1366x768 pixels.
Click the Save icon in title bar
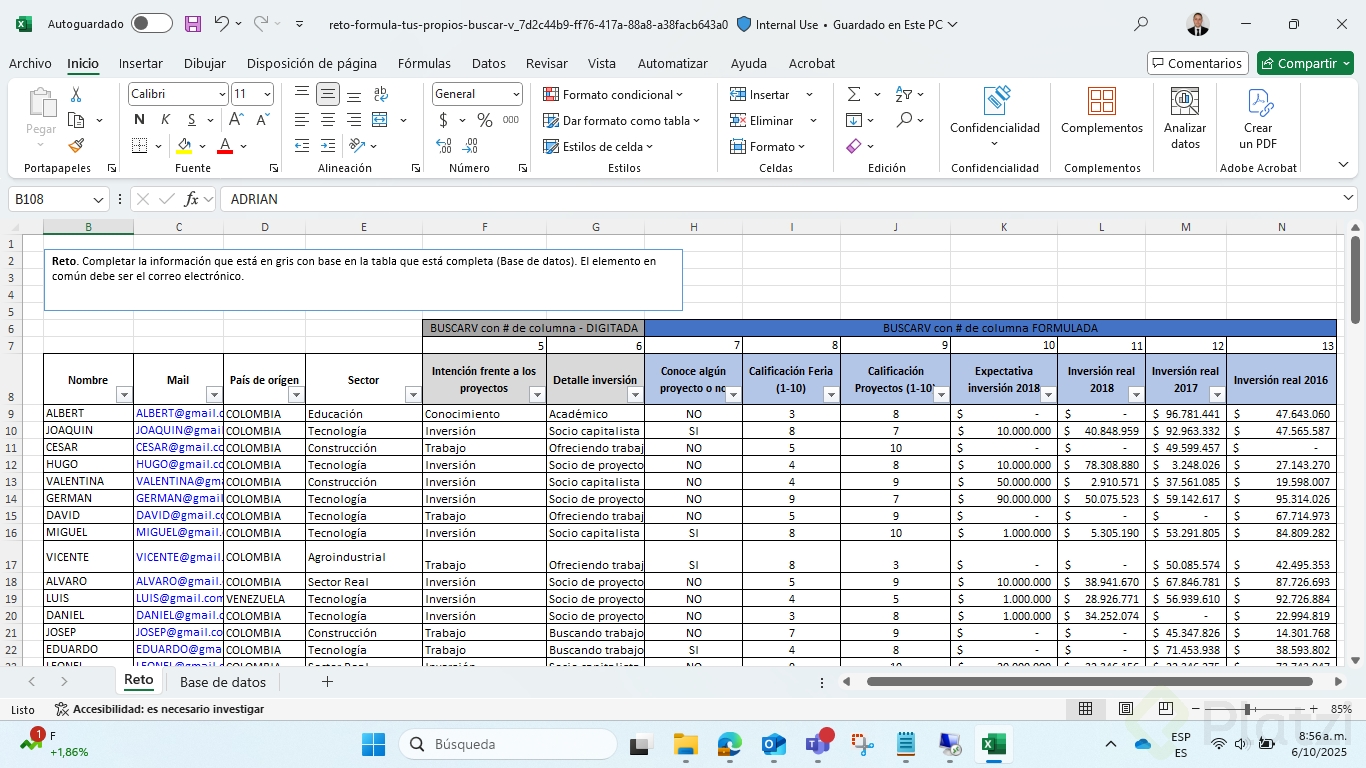point(193,24)
